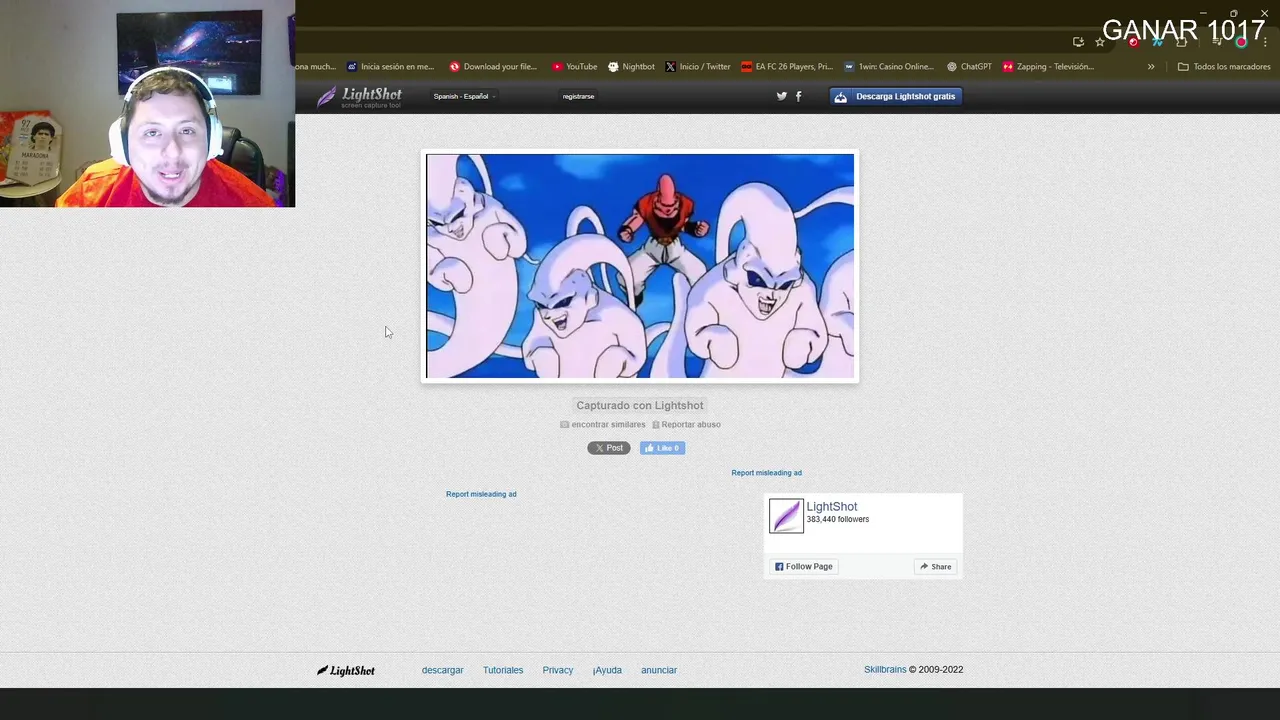Open the anunciar footer link

click(x=659, y=670)
